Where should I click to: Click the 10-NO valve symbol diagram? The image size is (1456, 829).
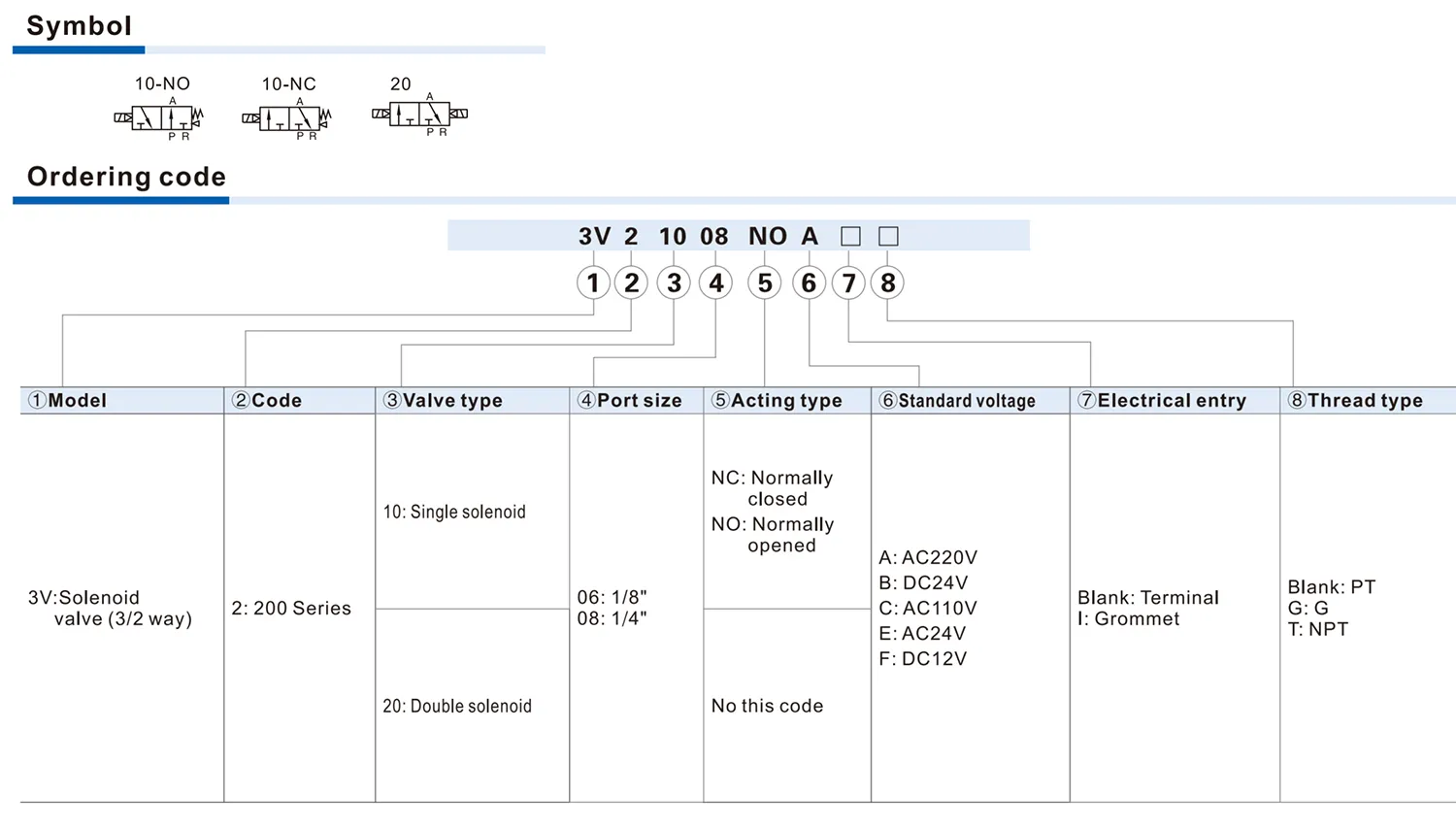pos(158,118)
